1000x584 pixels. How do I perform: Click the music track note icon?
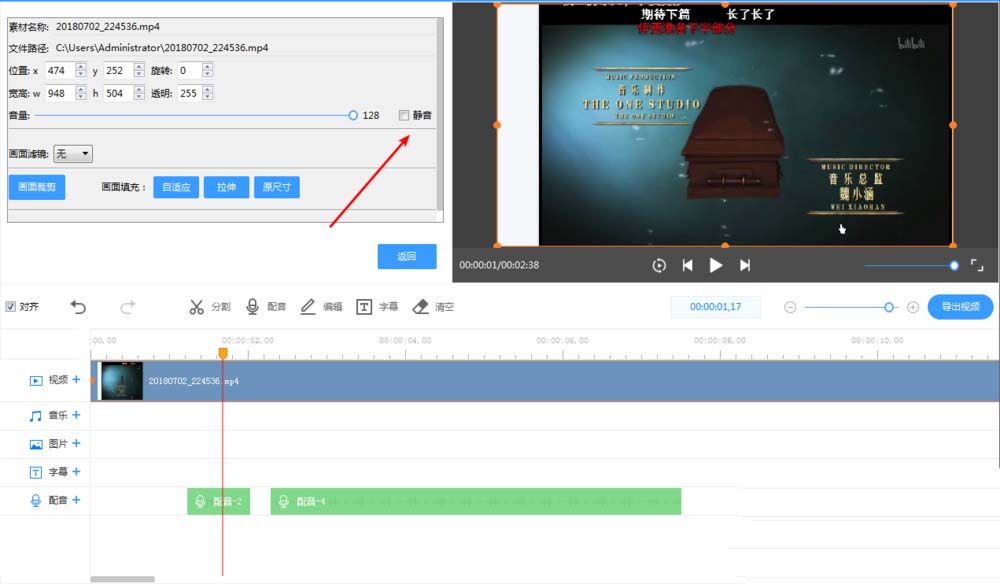coord(36,416)
